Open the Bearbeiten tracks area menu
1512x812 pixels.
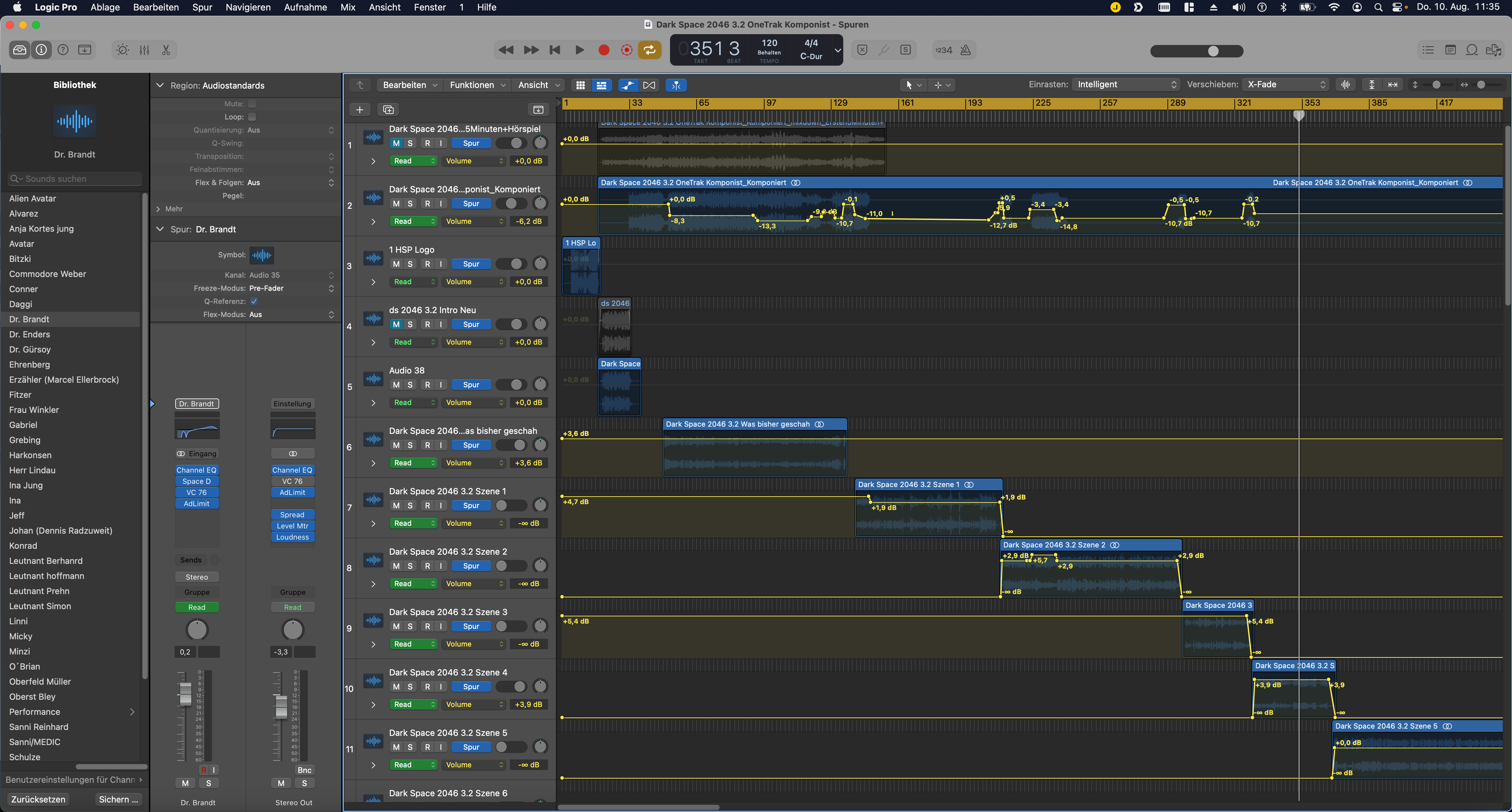tap(410, 85)
